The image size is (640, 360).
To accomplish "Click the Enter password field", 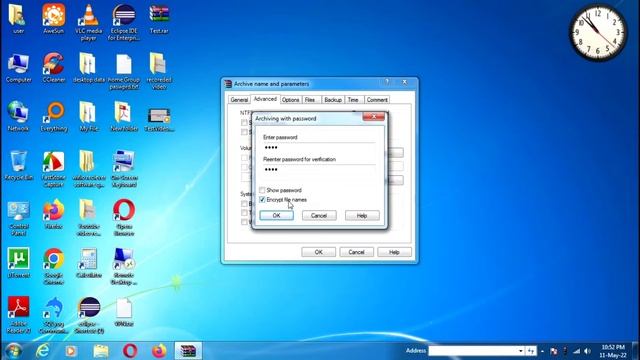I will (319, 147).
